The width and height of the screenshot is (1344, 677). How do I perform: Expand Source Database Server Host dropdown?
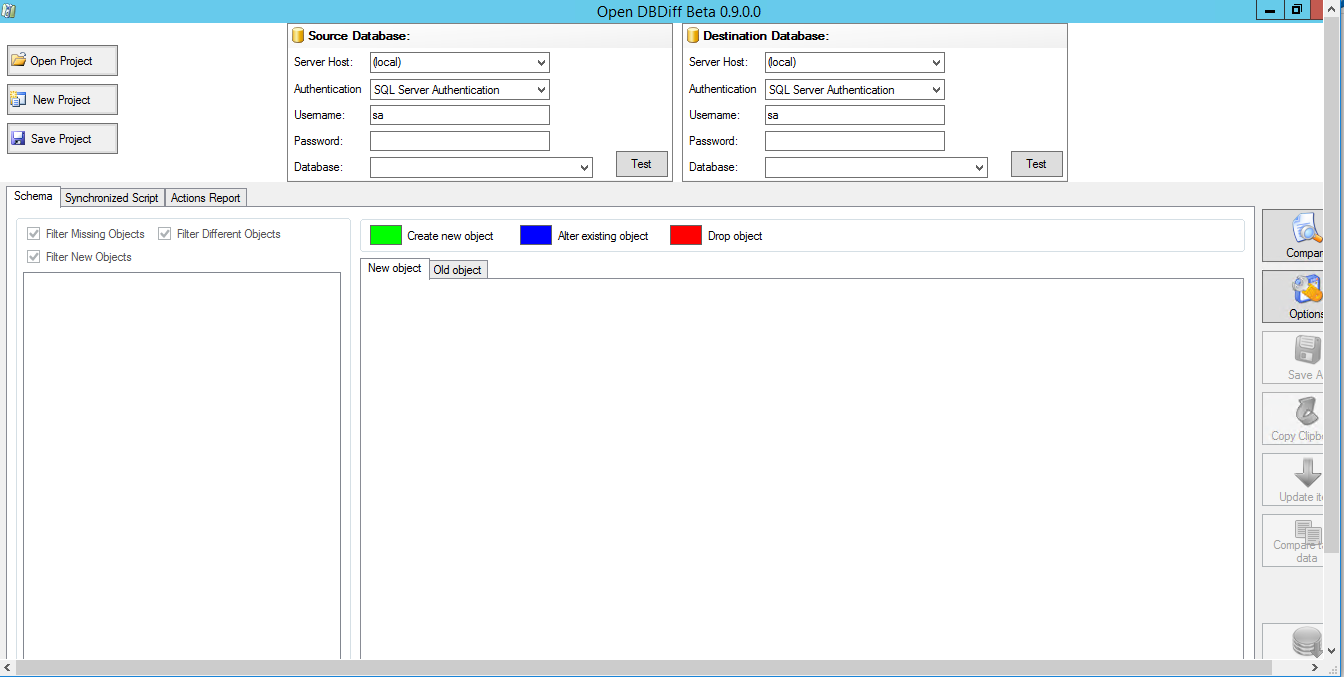tap(541, 63)
